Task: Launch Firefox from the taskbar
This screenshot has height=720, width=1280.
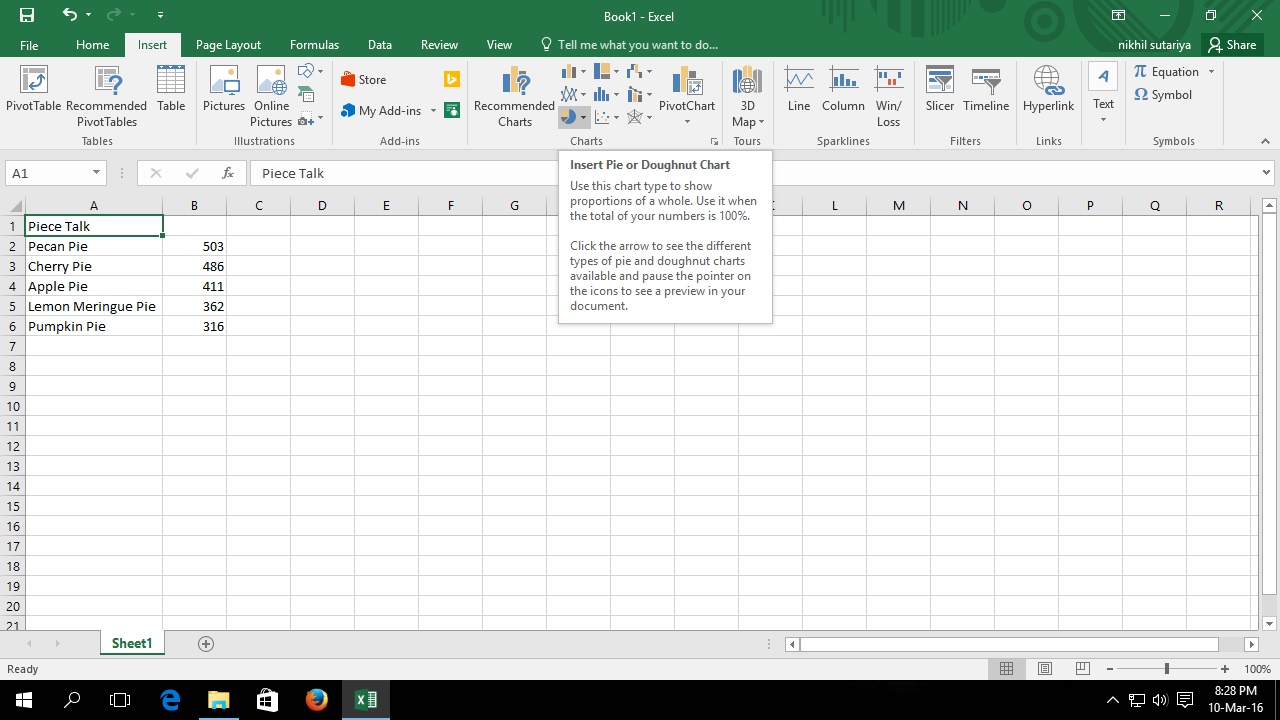Action: (317, 700)
